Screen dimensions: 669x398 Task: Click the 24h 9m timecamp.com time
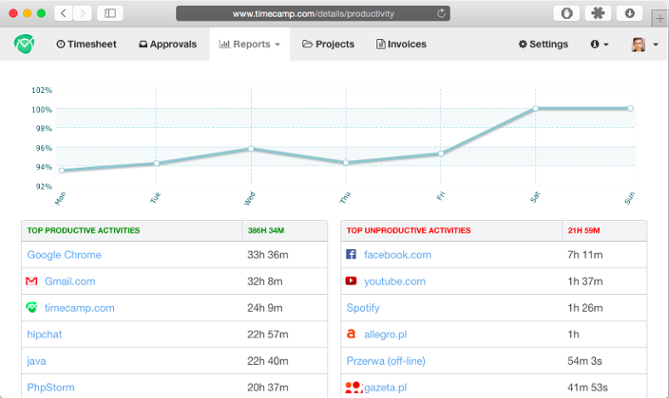[265, 308]
